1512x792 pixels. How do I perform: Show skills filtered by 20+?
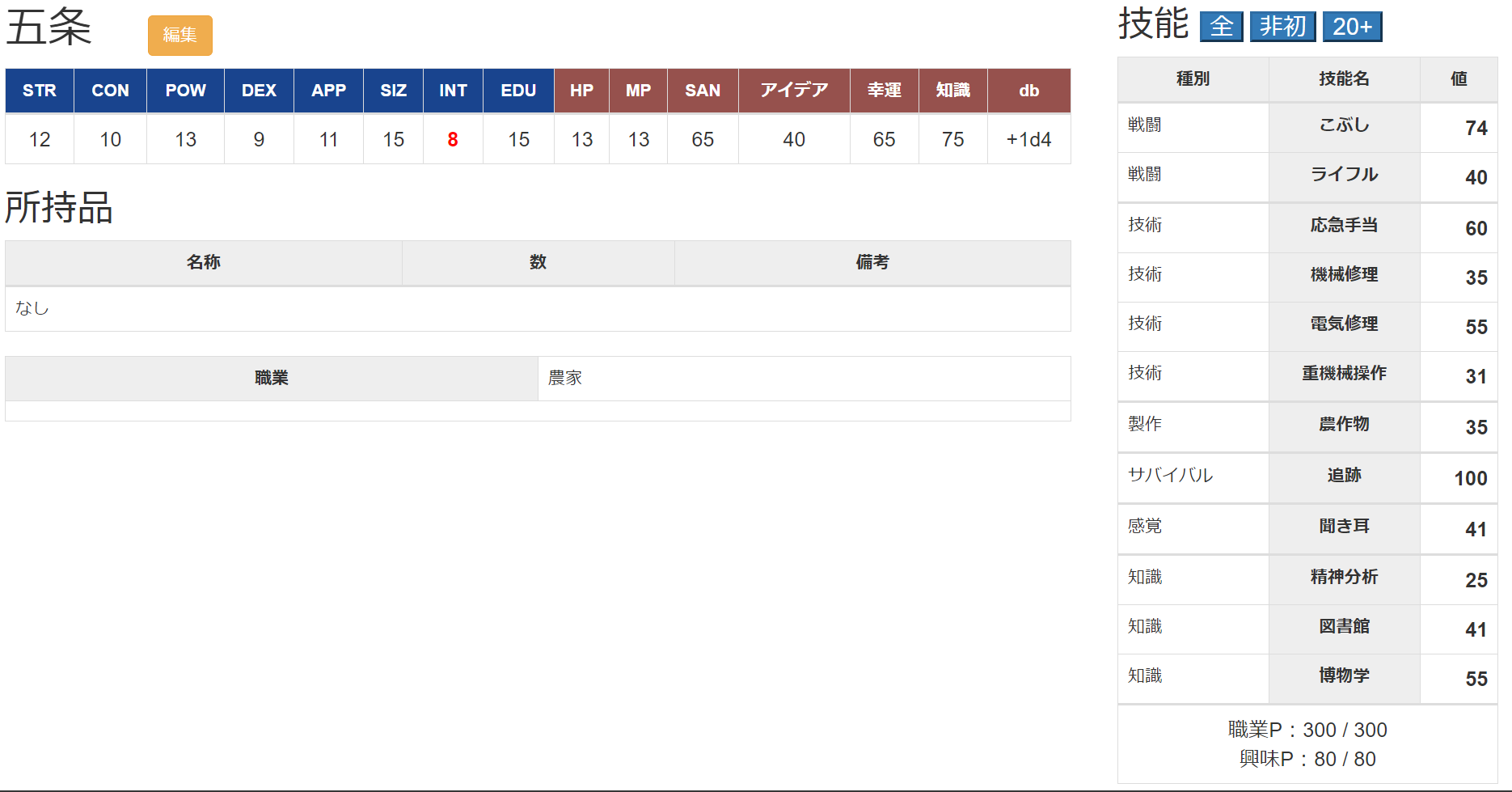(1352, 27)
